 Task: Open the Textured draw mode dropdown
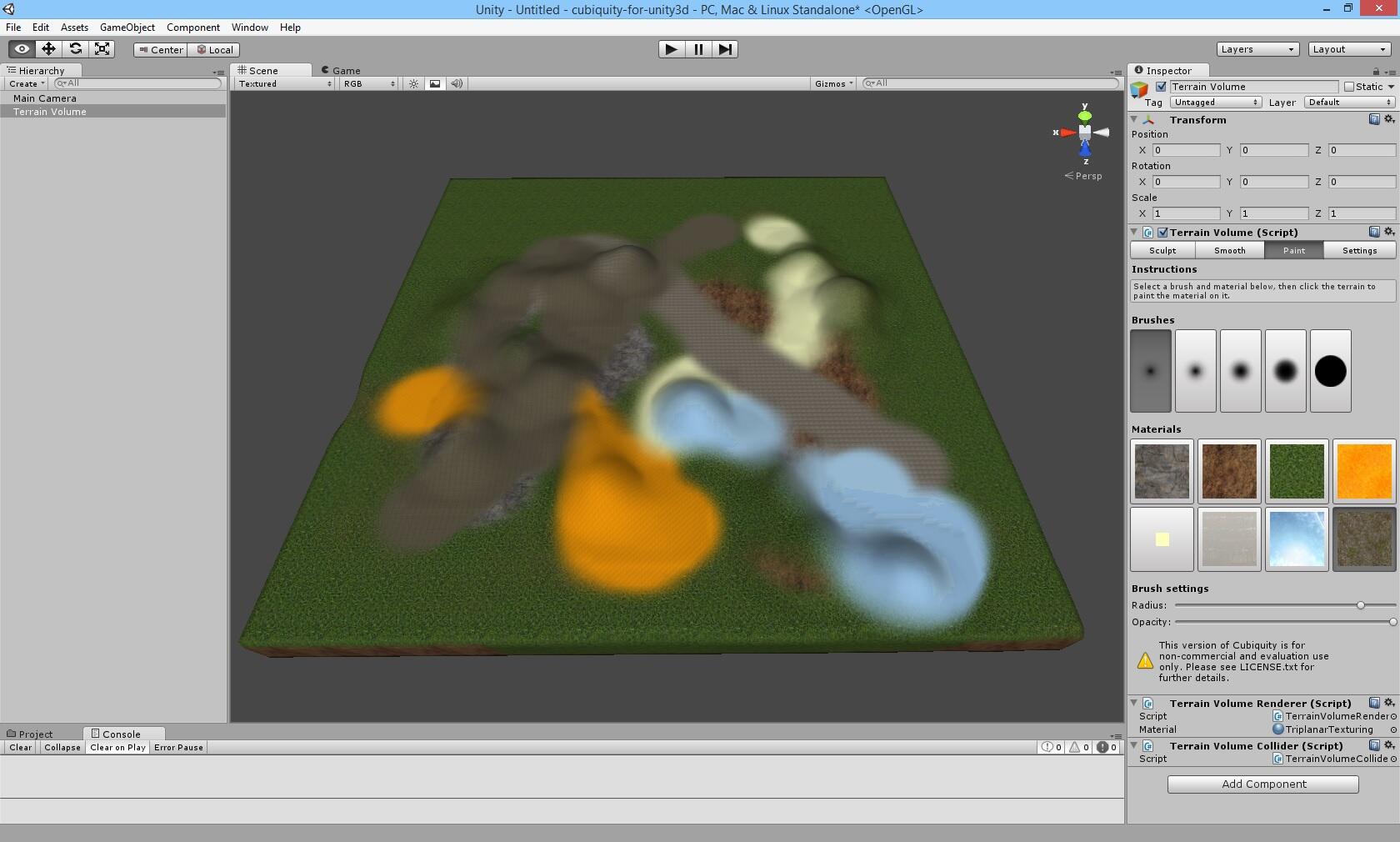[x=285, y=83]
